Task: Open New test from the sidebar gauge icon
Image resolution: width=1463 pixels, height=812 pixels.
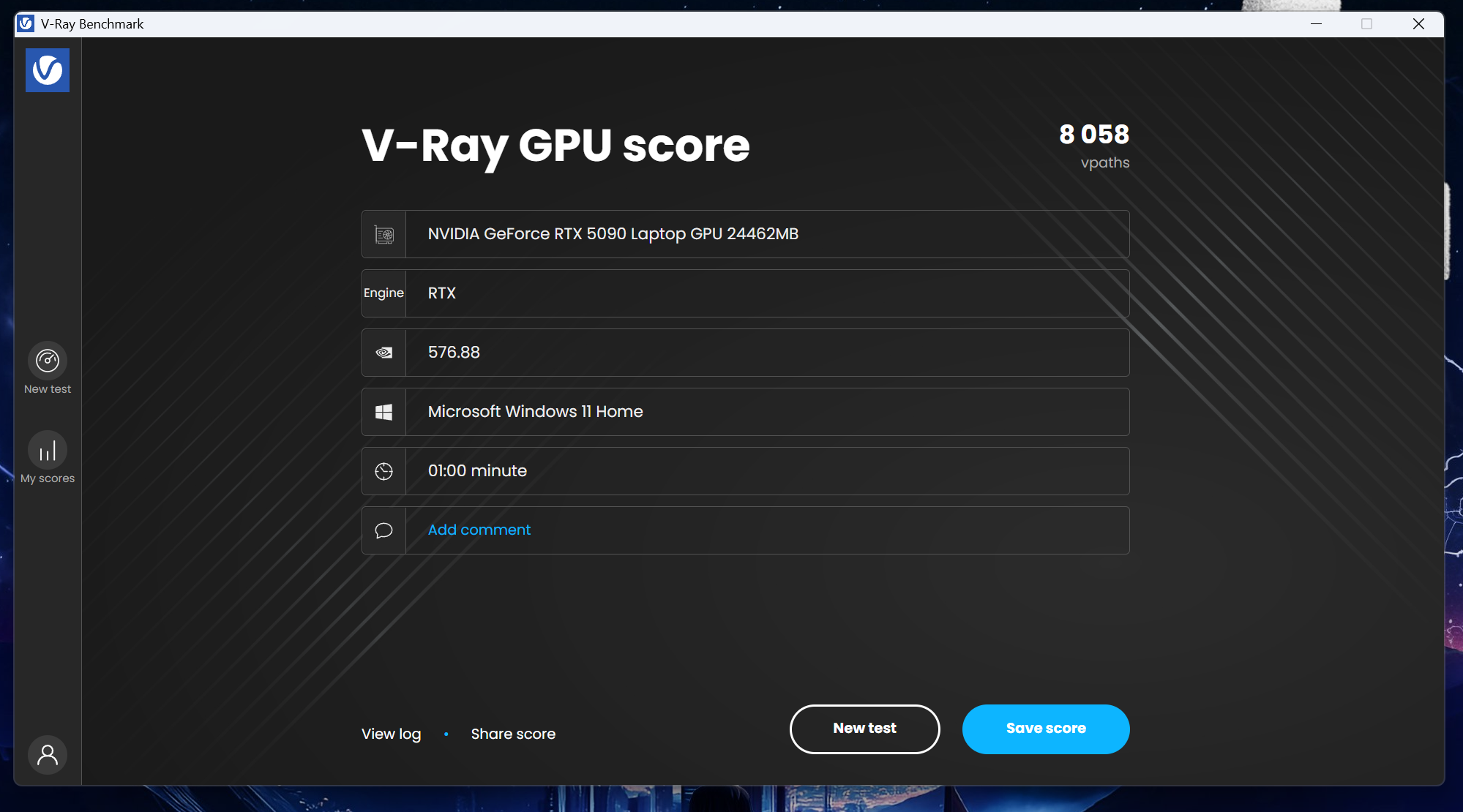Action: [48, 361]
